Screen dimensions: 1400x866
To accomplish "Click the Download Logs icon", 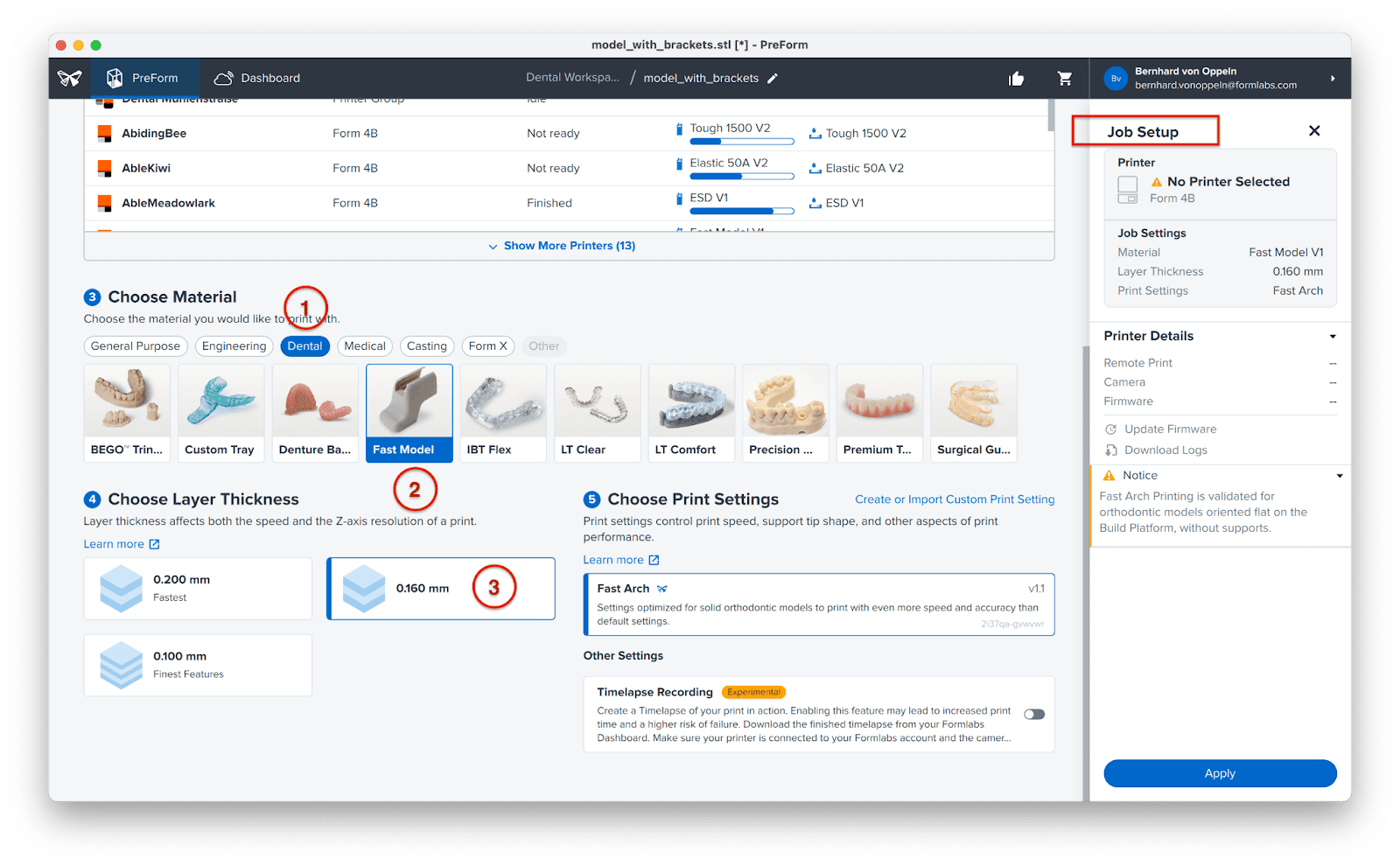I will coord(1111,450).
